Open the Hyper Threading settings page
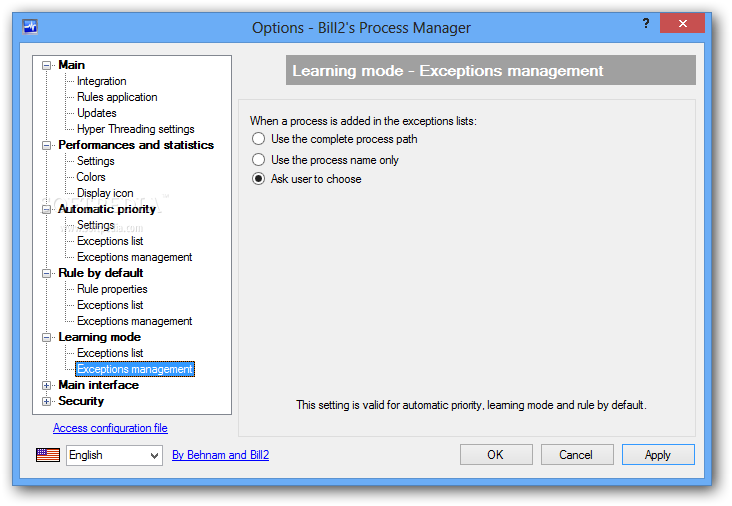Screen dimensions: 732x506 135,129
